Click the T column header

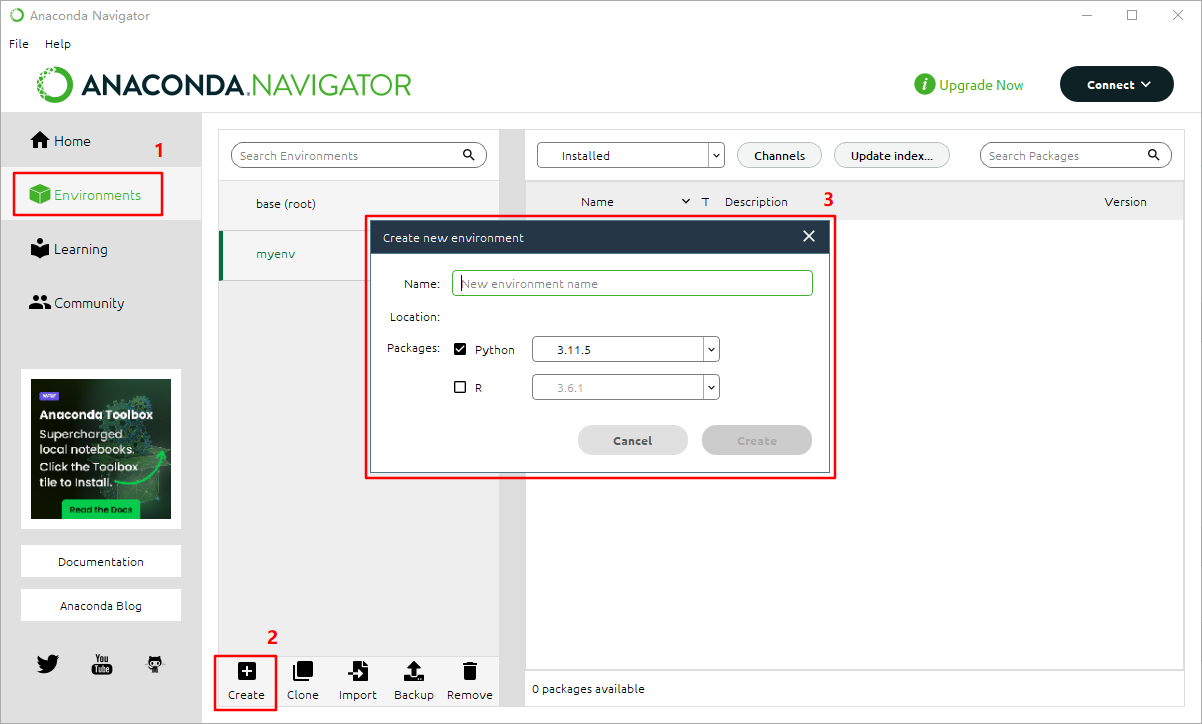point(705,201)
